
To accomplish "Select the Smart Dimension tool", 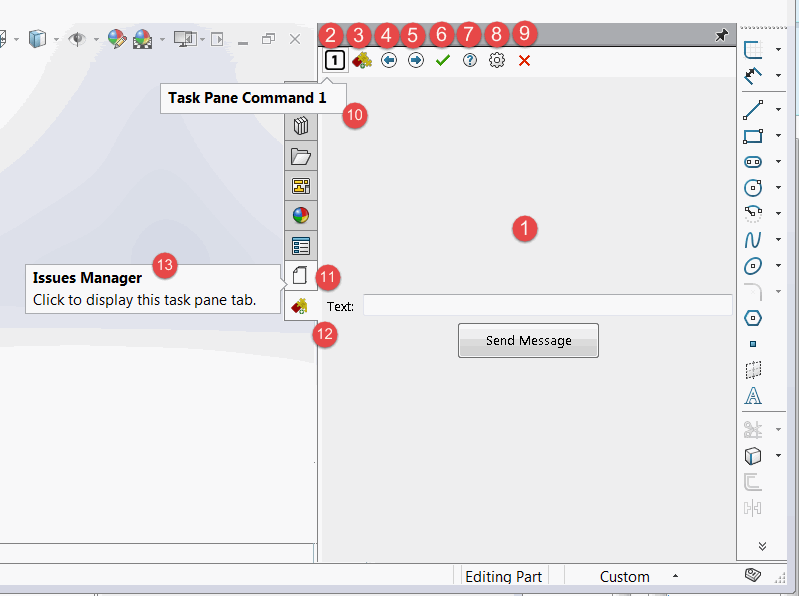I will click(x=753, y=75).
